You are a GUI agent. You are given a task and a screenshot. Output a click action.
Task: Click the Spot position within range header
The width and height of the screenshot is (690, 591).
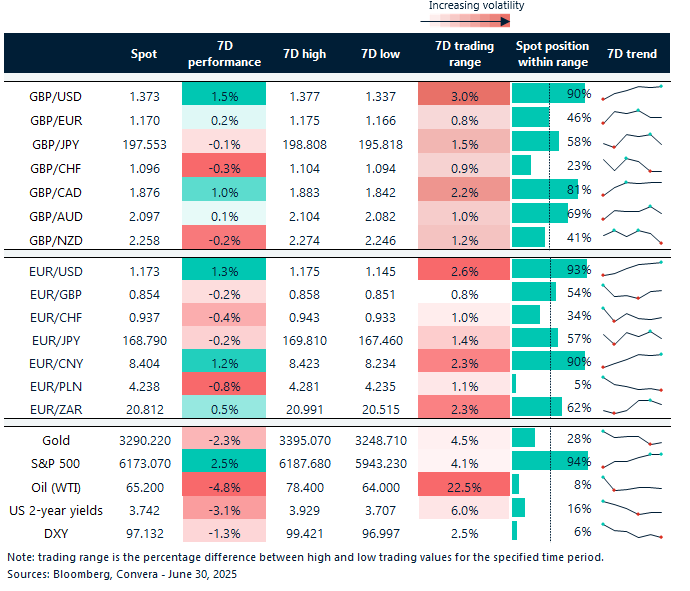552,54
